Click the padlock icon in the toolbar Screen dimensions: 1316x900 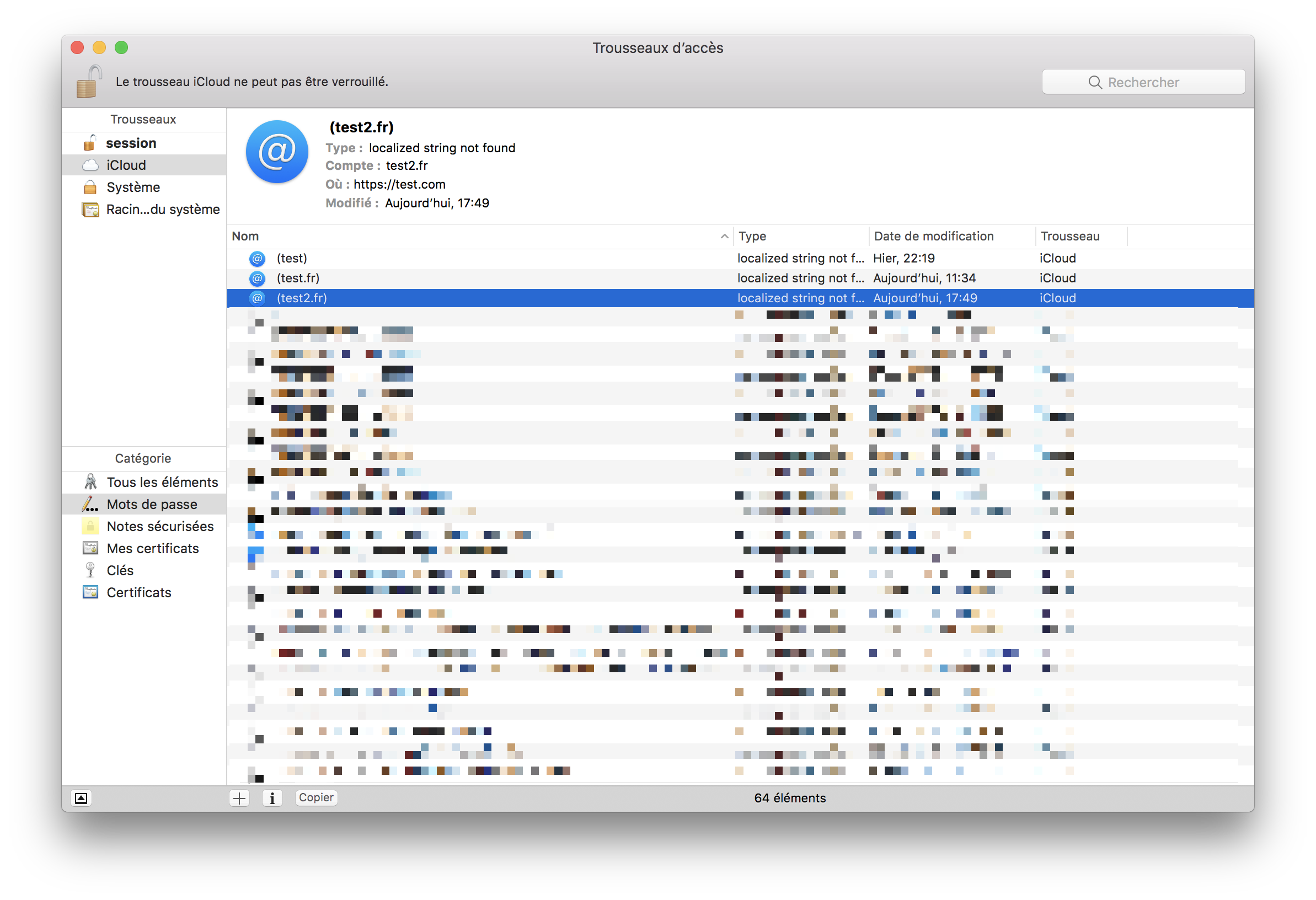89,82
